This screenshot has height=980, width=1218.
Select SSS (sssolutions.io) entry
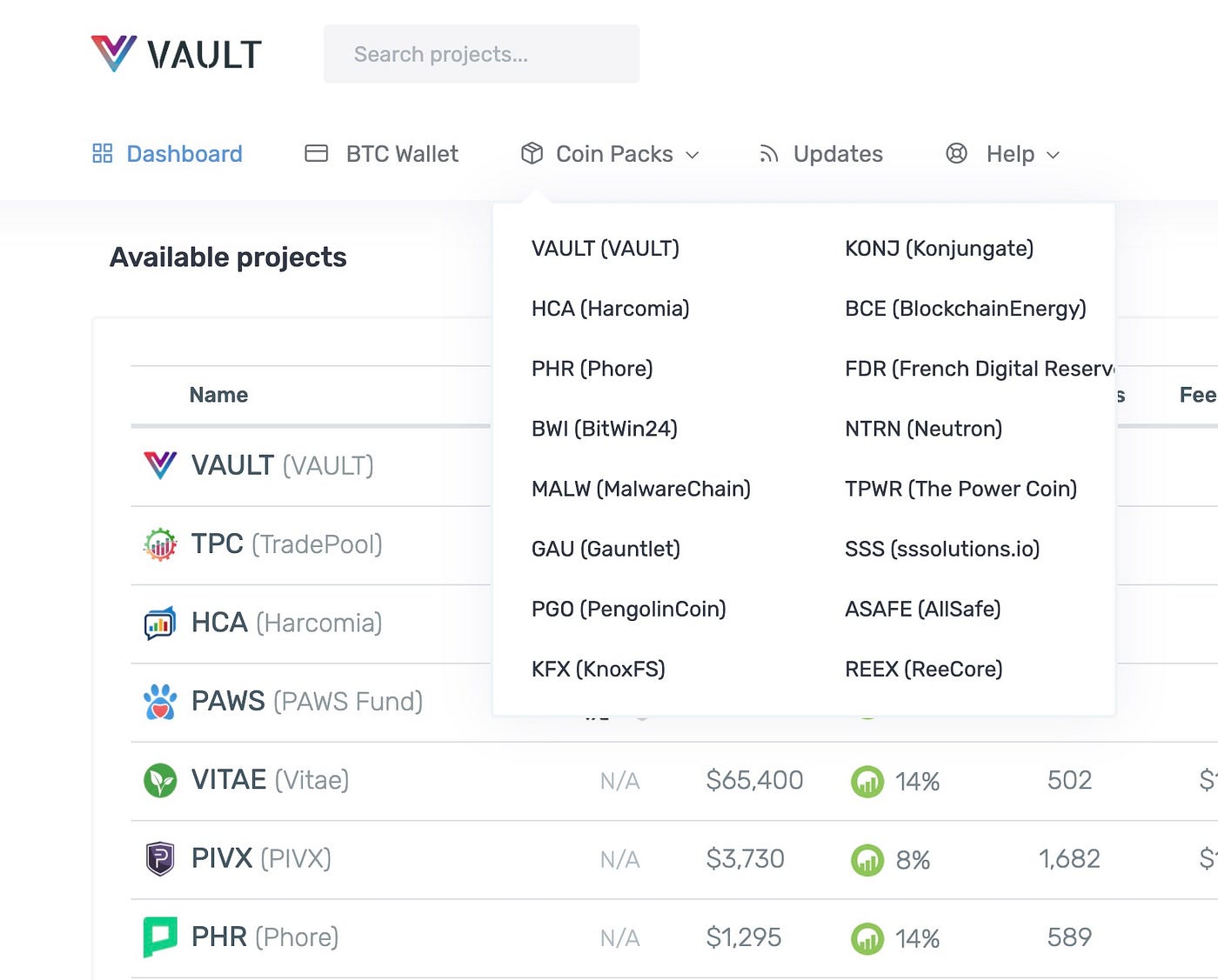pyautogui.click(x=943, y=549)
